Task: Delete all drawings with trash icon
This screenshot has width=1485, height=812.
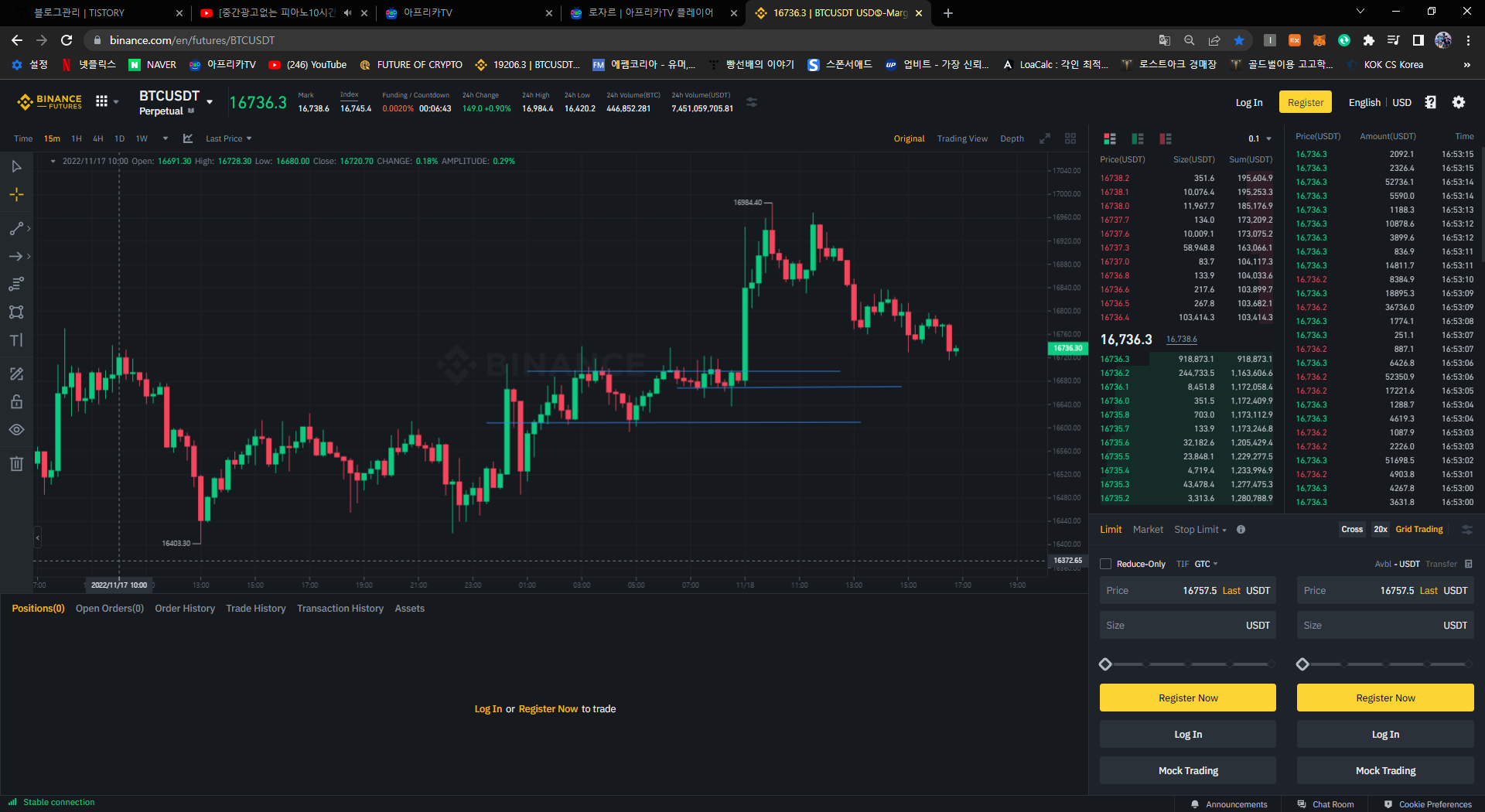Action: pos(16,464)
